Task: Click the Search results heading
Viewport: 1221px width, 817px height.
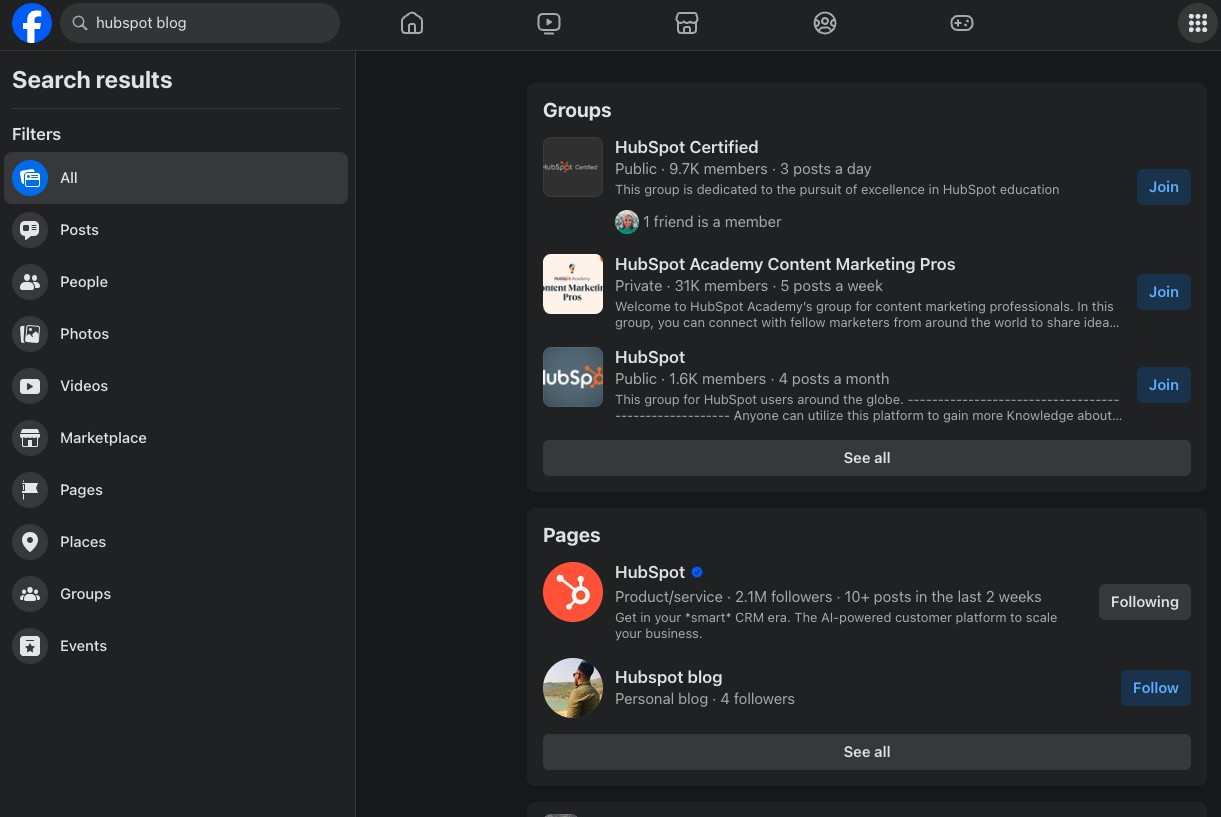Action: coord(92,80)
